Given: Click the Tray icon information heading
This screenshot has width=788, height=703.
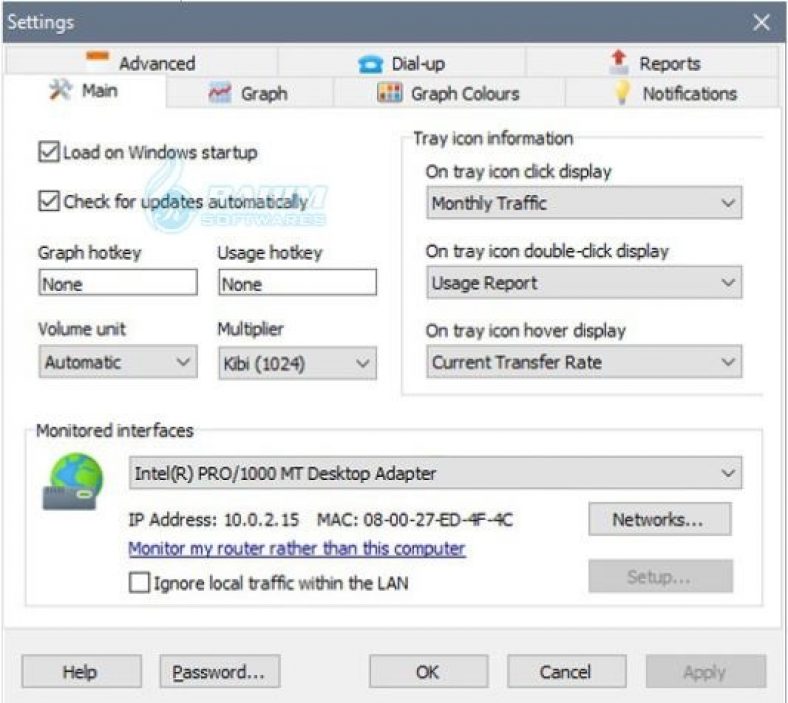Looking at the screenshot, I should [x=493, y=138].
